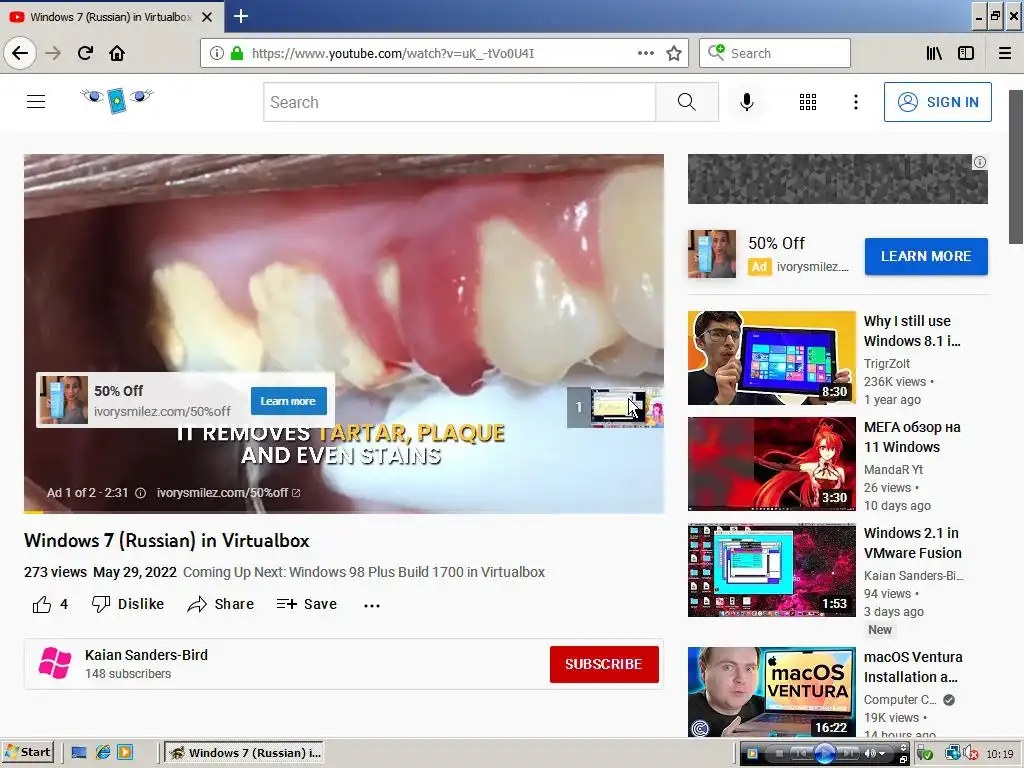
Task: Click the play button on Media Player toolbar
Action: click(824, 753)
